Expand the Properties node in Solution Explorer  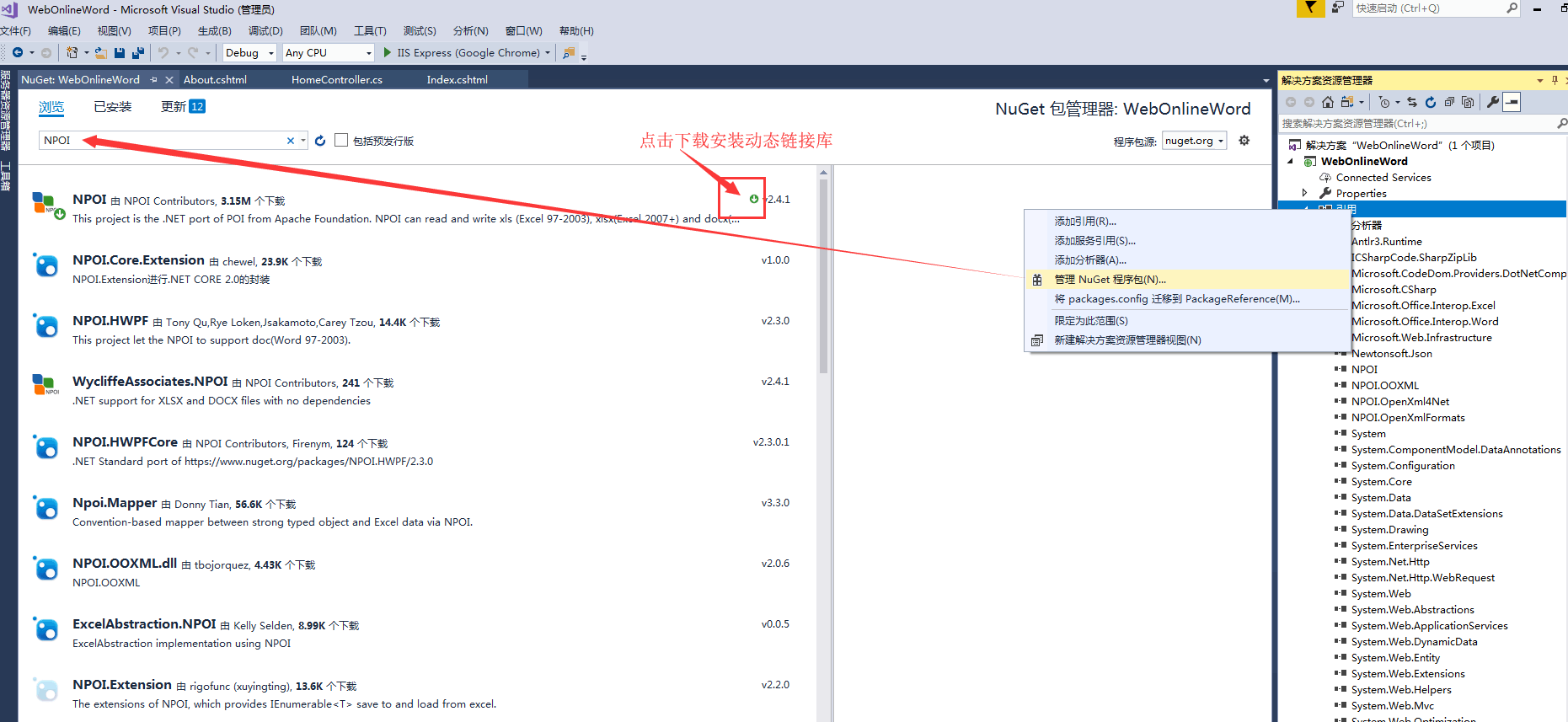pos(1304,193)
